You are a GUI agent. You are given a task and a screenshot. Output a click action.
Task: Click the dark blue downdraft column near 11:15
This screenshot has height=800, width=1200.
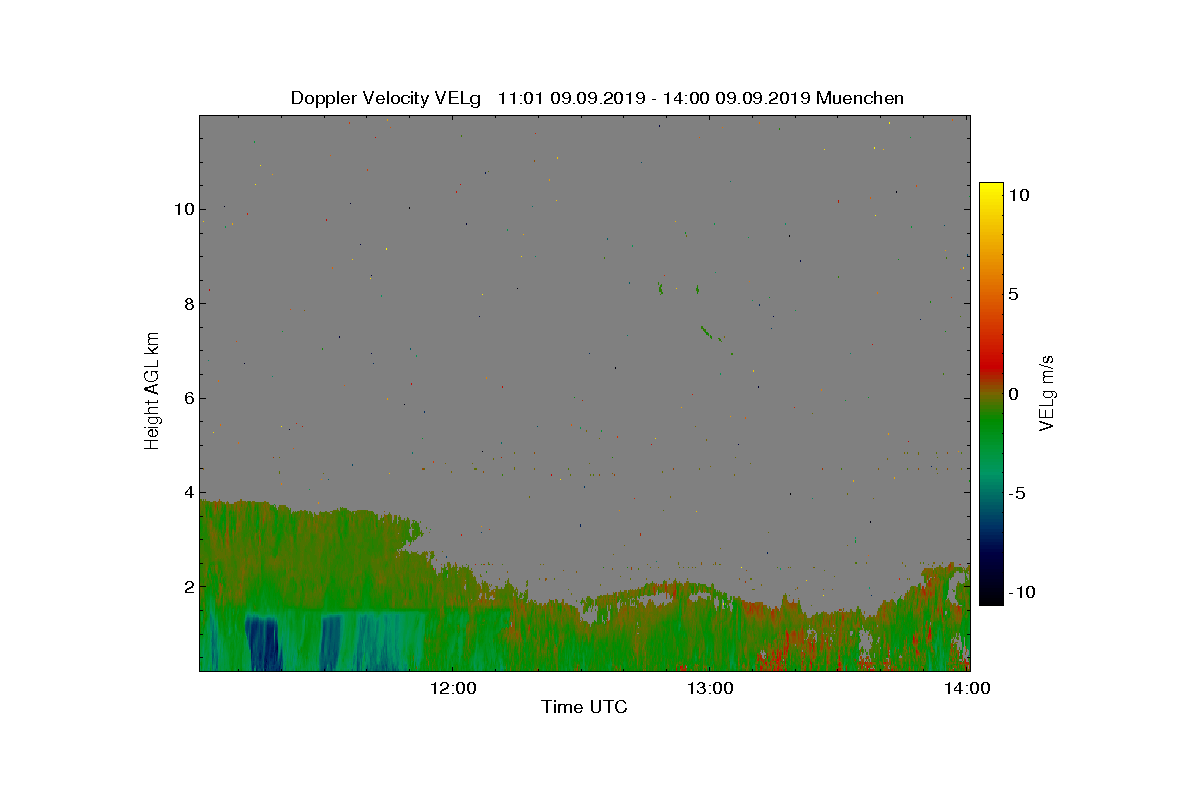[x=264, y=645]
